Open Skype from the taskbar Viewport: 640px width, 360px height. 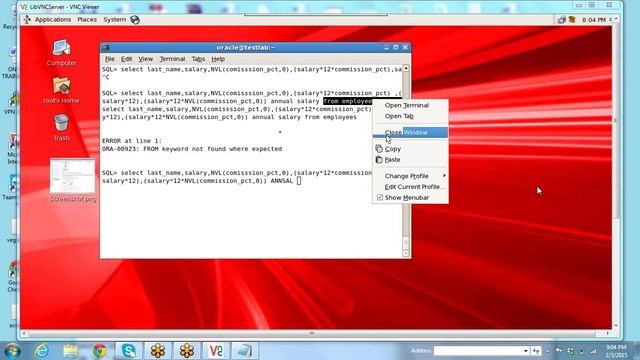(129, 351)
